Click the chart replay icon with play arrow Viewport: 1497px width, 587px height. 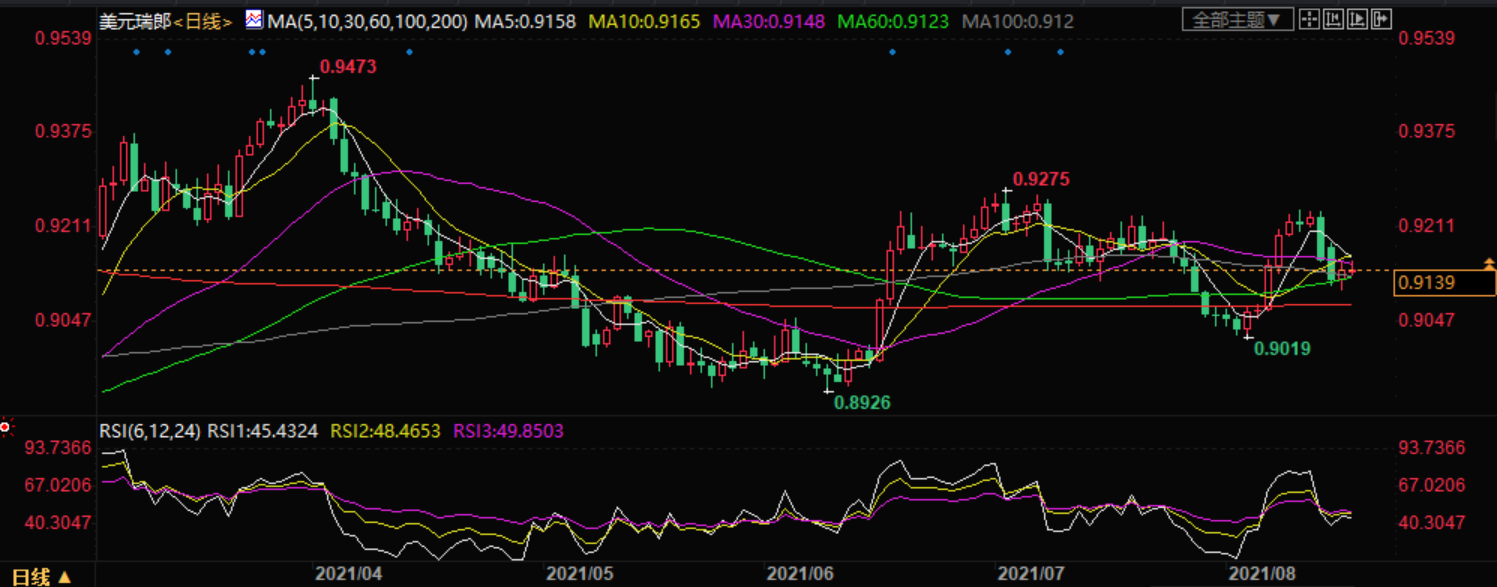click(1358, 19)
